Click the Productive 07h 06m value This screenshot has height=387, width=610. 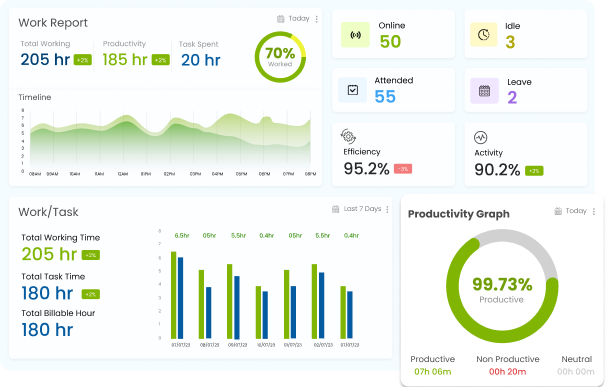[433, 372]
